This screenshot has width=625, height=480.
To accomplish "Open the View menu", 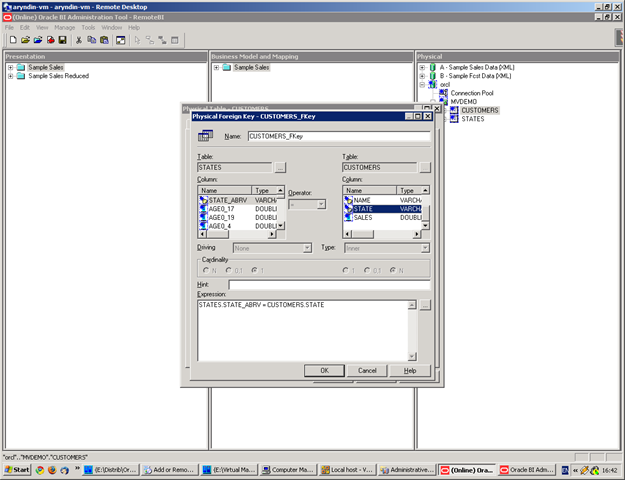I will tap(42, 28).
